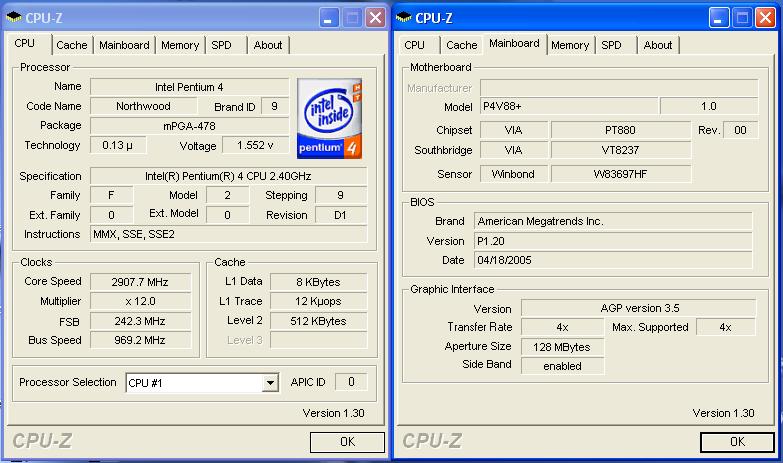Screen dimensions: 783x463
Task: Click the Stepping value 9
Action: click(x=341, y=195)
